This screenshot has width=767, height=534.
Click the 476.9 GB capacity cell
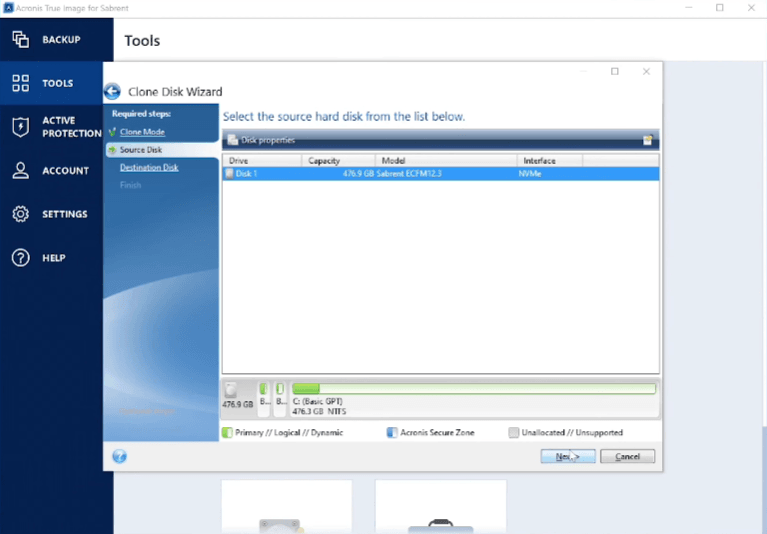pyautogui.click(x=358, y=174)
